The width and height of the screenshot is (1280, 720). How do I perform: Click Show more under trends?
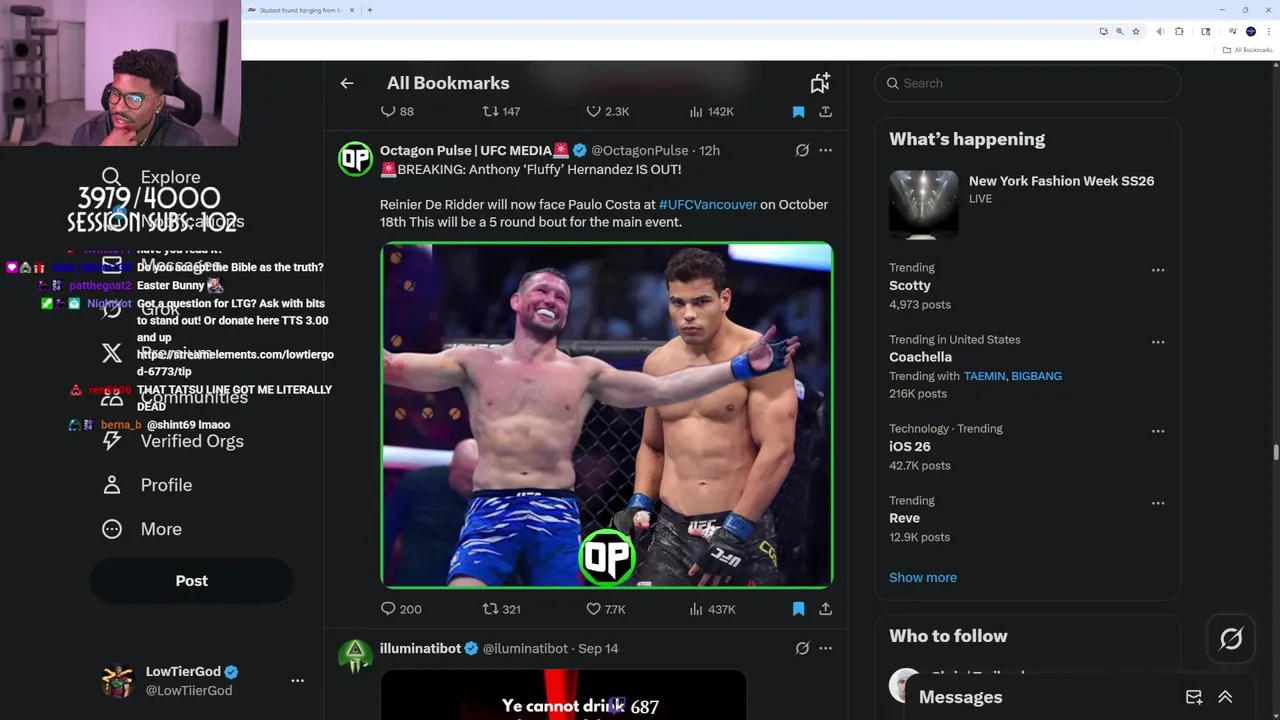tap(922, 577)
